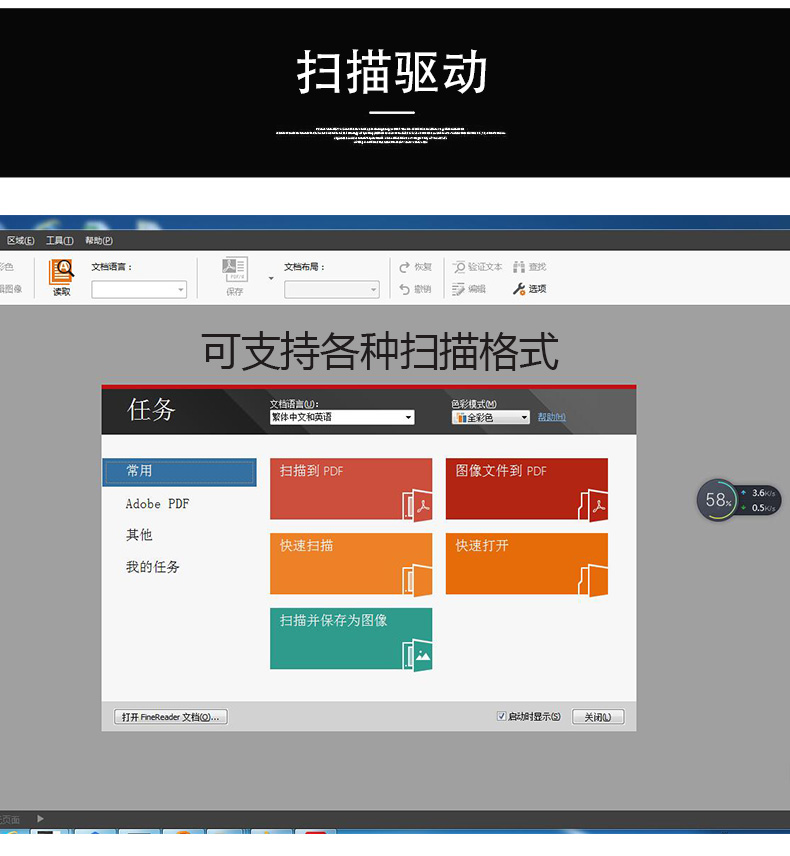The width and height of the screenshot is (790, 856).
Task: Click the 恢复 (Redo) arrow icon
Action: 404,267
